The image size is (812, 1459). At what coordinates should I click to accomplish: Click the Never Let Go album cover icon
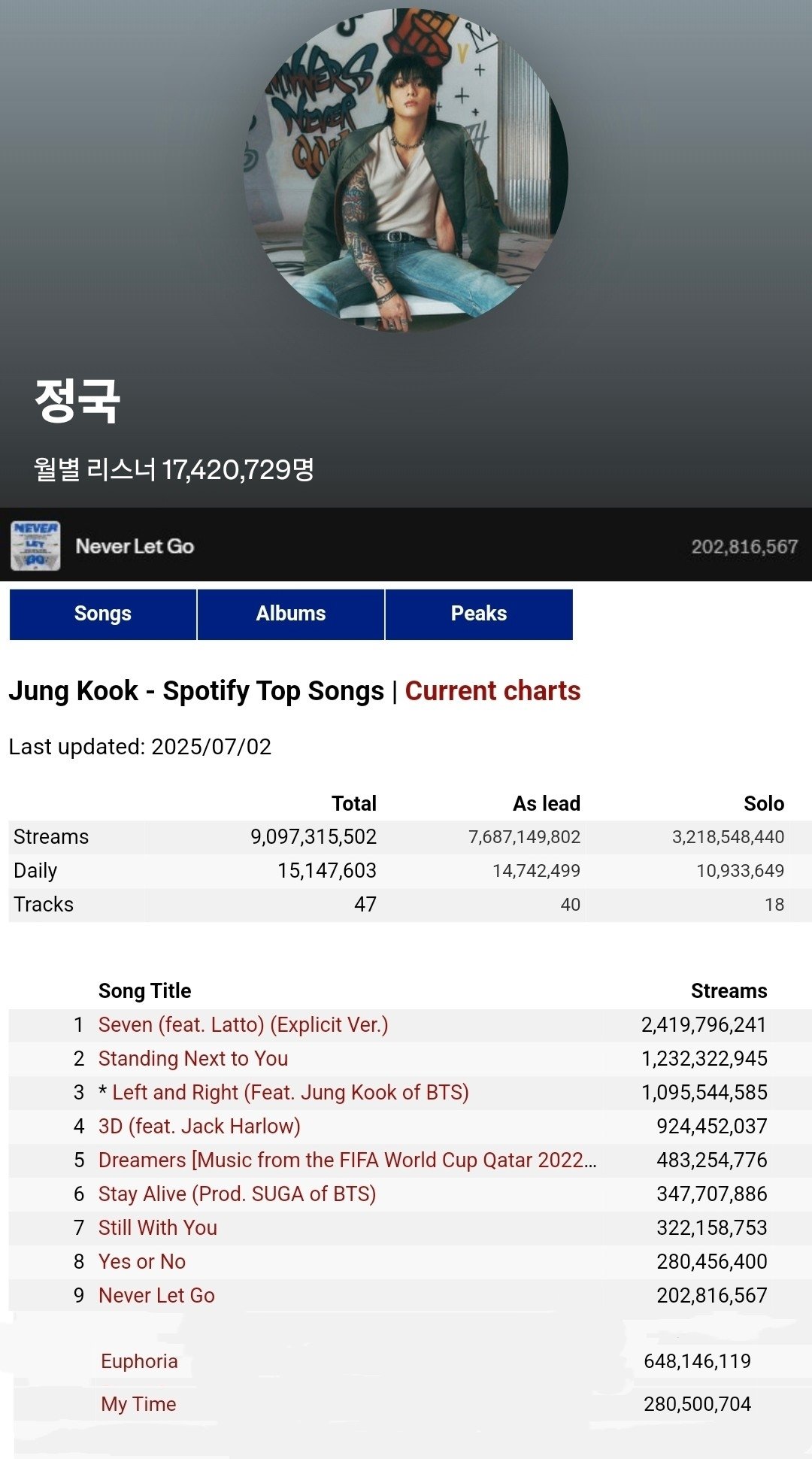point(35,546)
